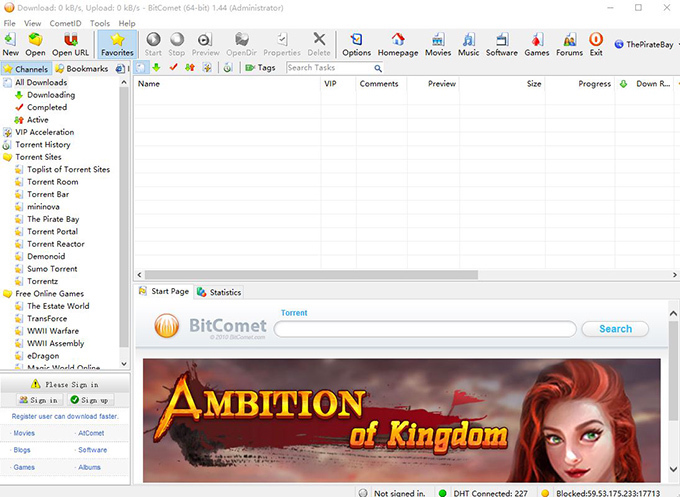
Task: Go to Homepage via house icon
Action: point(398,44)
